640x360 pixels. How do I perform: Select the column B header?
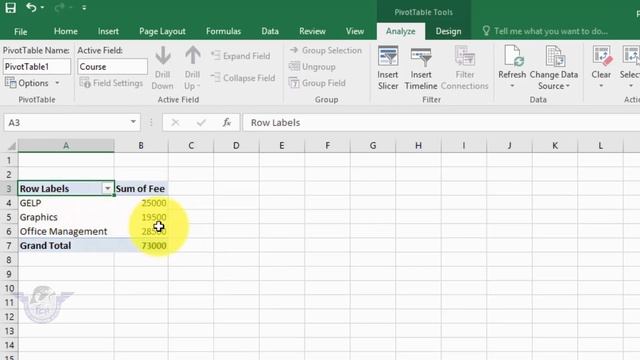tap(141, 145)
